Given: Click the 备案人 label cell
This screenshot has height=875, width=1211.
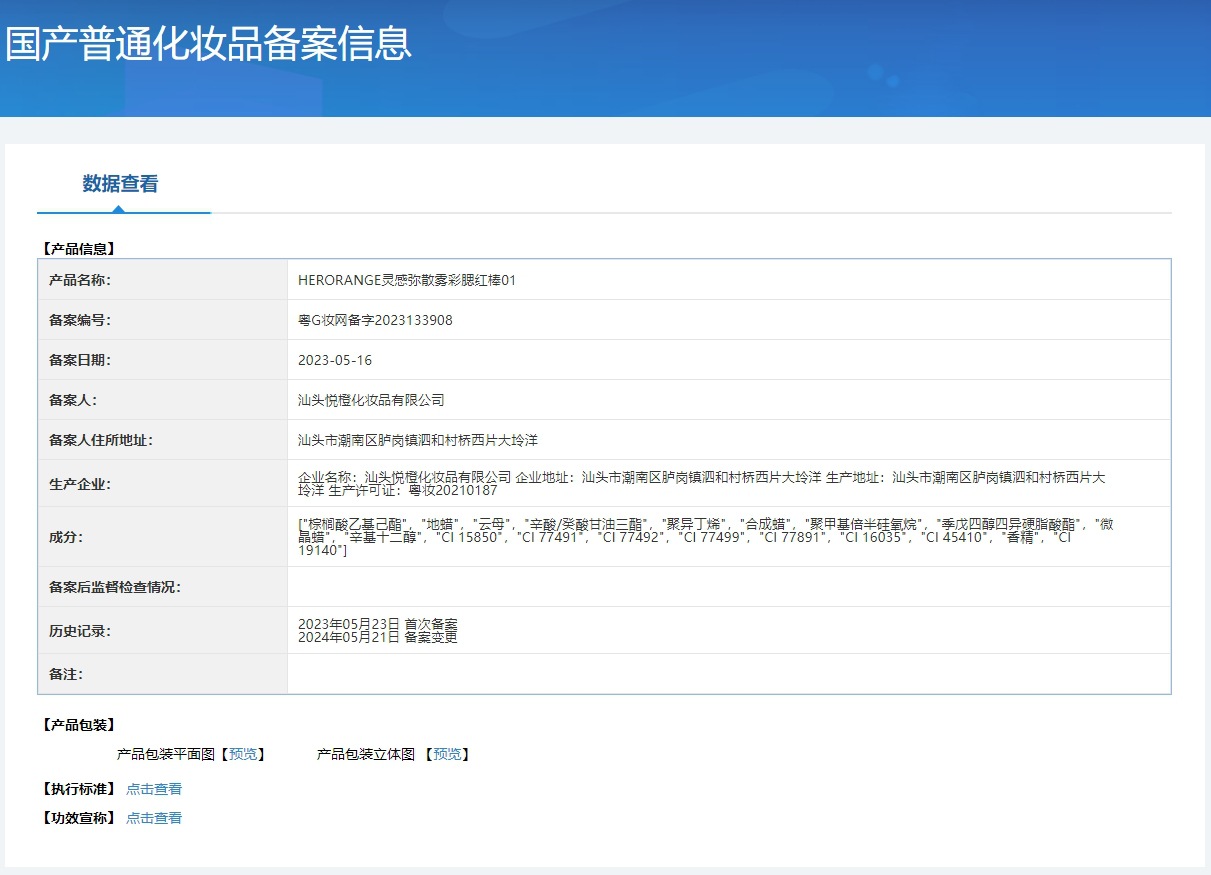Looking at the screenshot, I should point(163,400).
